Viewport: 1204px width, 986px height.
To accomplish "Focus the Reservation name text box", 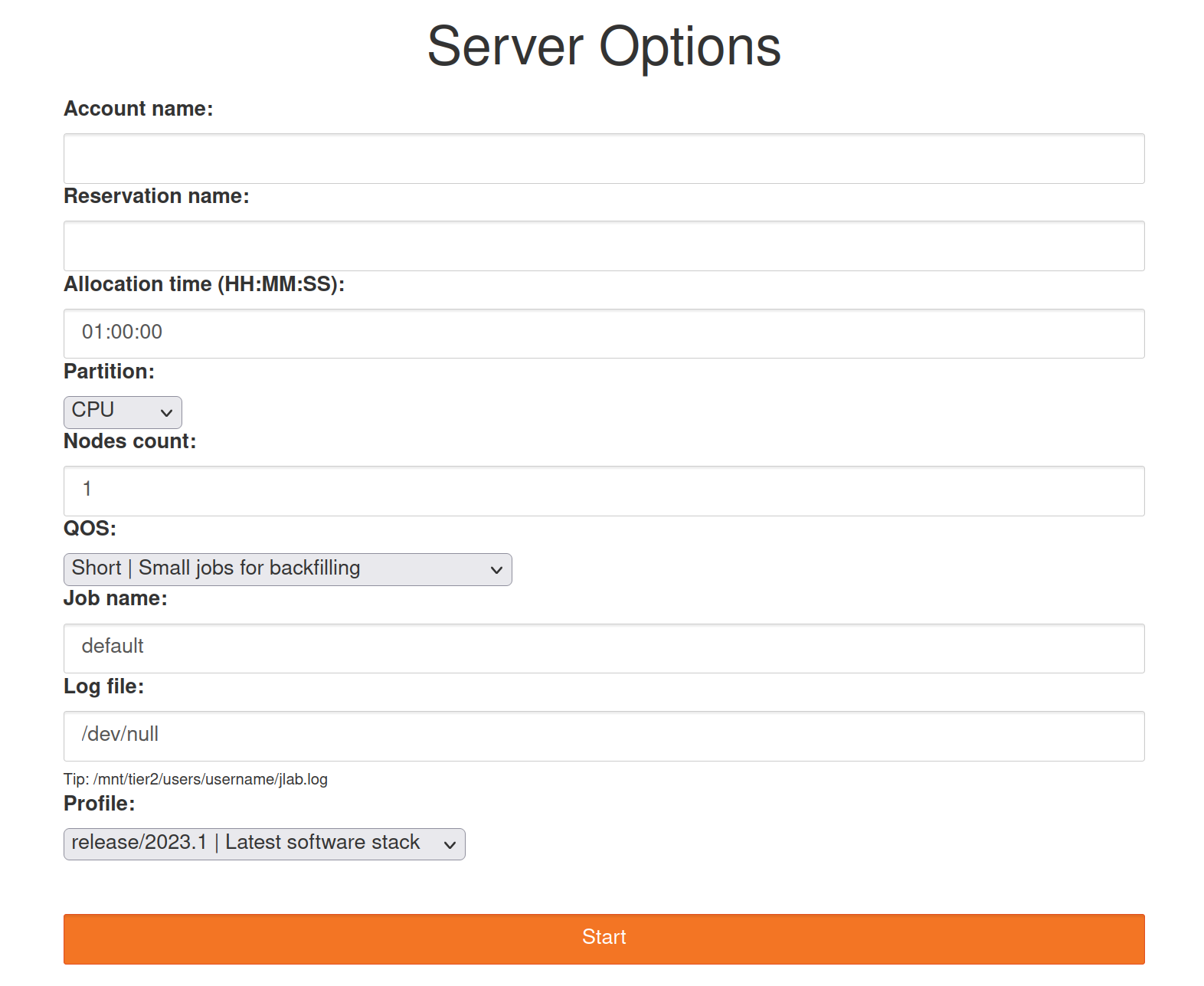I will [604, 246].
